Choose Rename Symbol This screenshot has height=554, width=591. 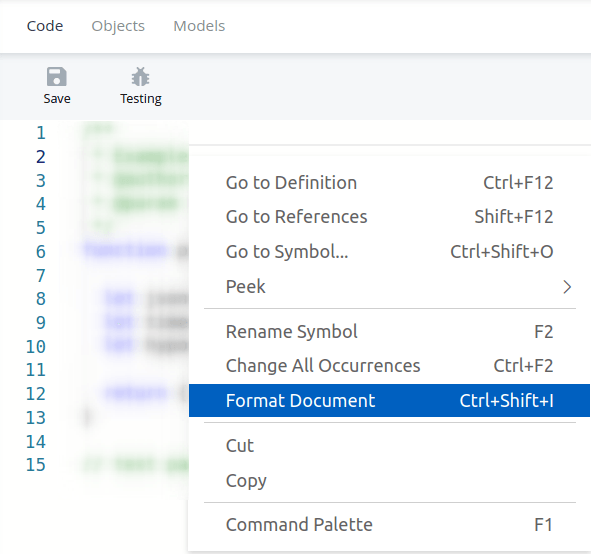(389, 332)
